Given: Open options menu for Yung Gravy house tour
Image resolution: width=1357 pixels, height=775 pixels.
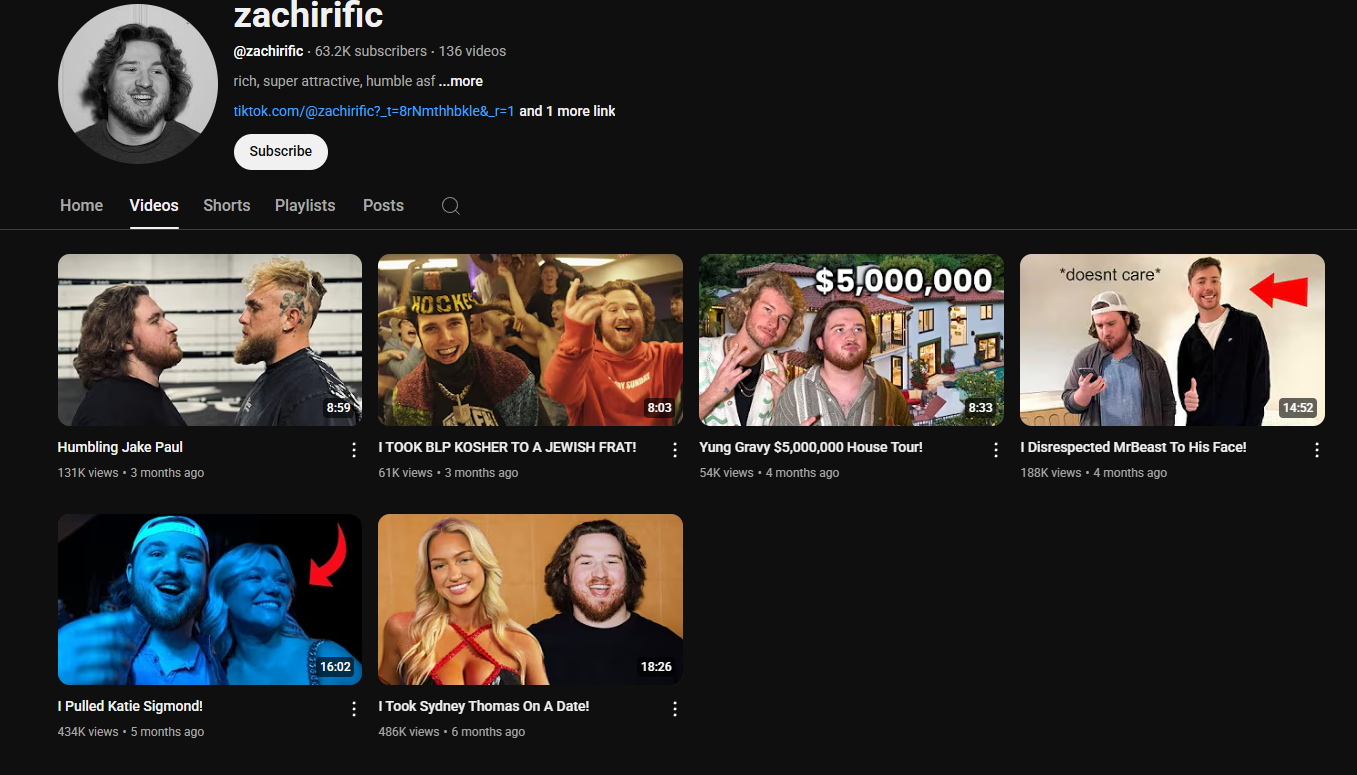Looking at the screenshot, I should point(995,450).
